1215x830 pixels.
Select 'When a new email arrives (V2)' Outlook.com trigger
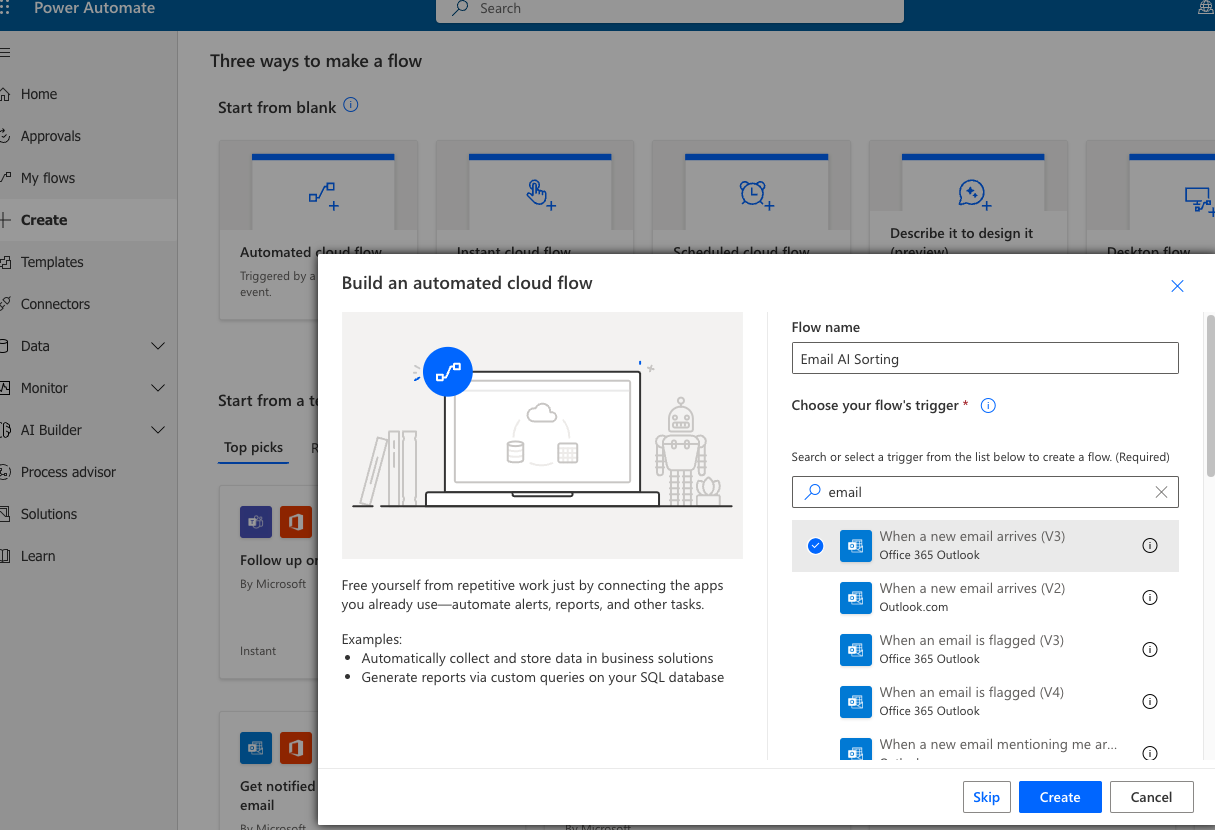coord(971,598)
